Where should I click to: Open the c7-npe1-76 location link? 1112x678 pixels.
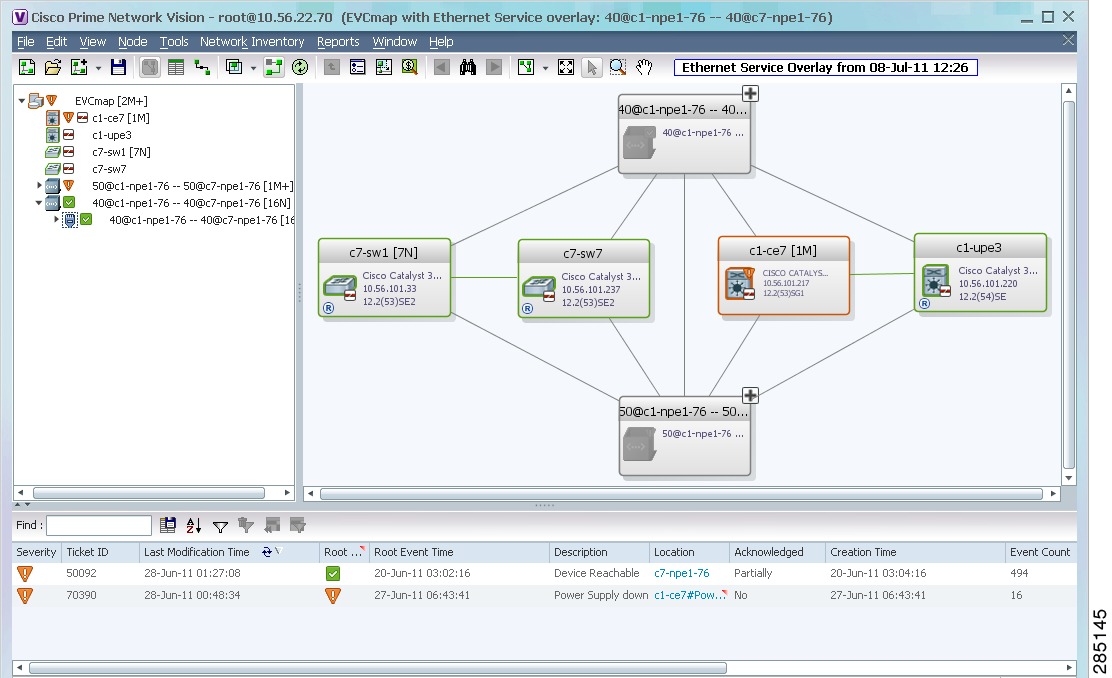(x=682, y=573)
